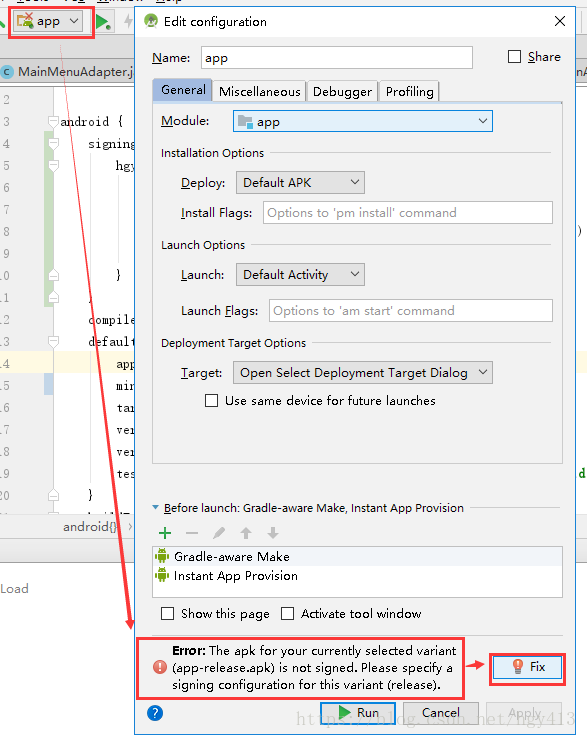Close the Edit configuration dialog

tap(560, 21)
